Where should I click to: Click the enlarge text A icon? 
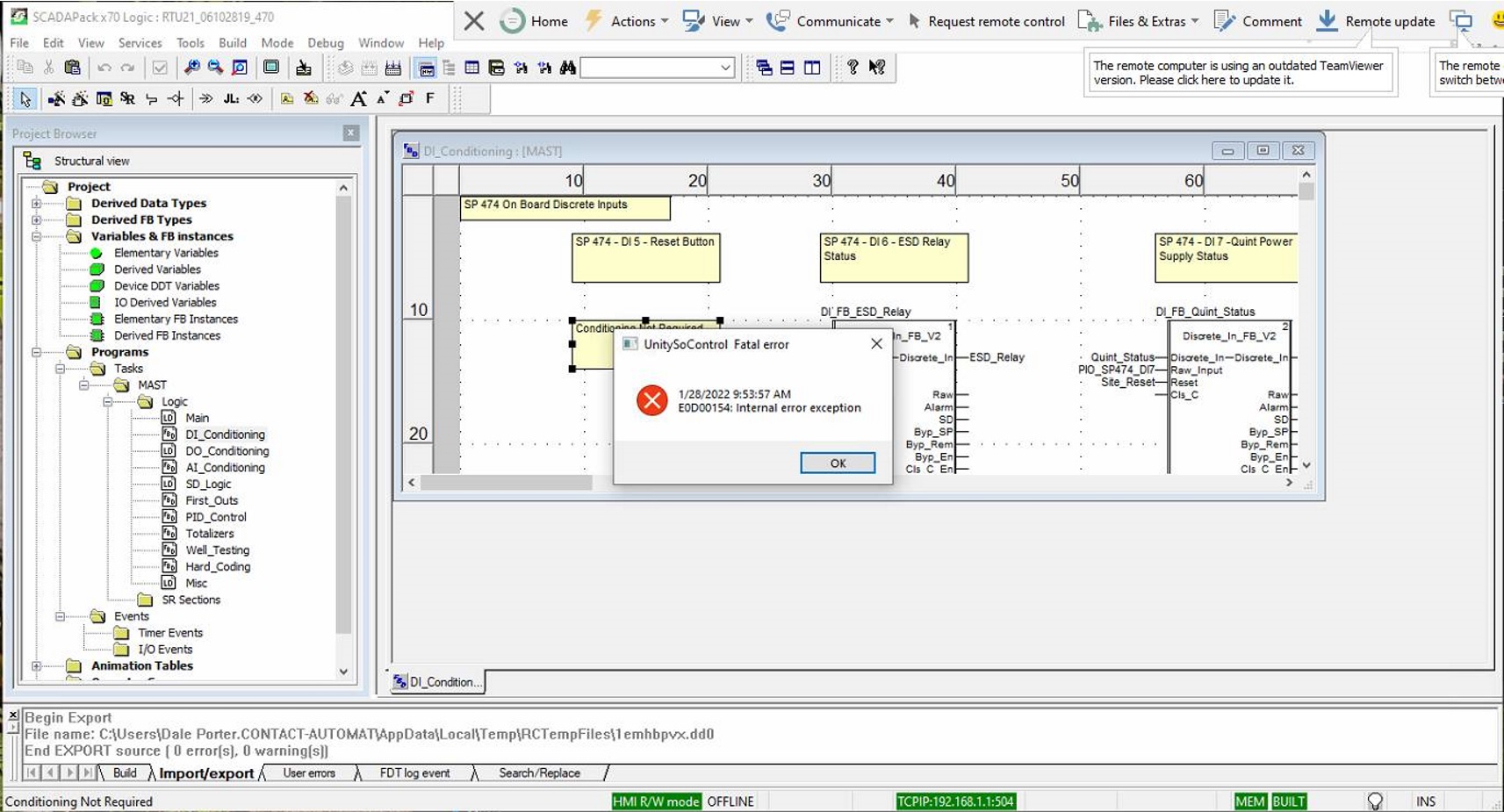pos(358,99)
